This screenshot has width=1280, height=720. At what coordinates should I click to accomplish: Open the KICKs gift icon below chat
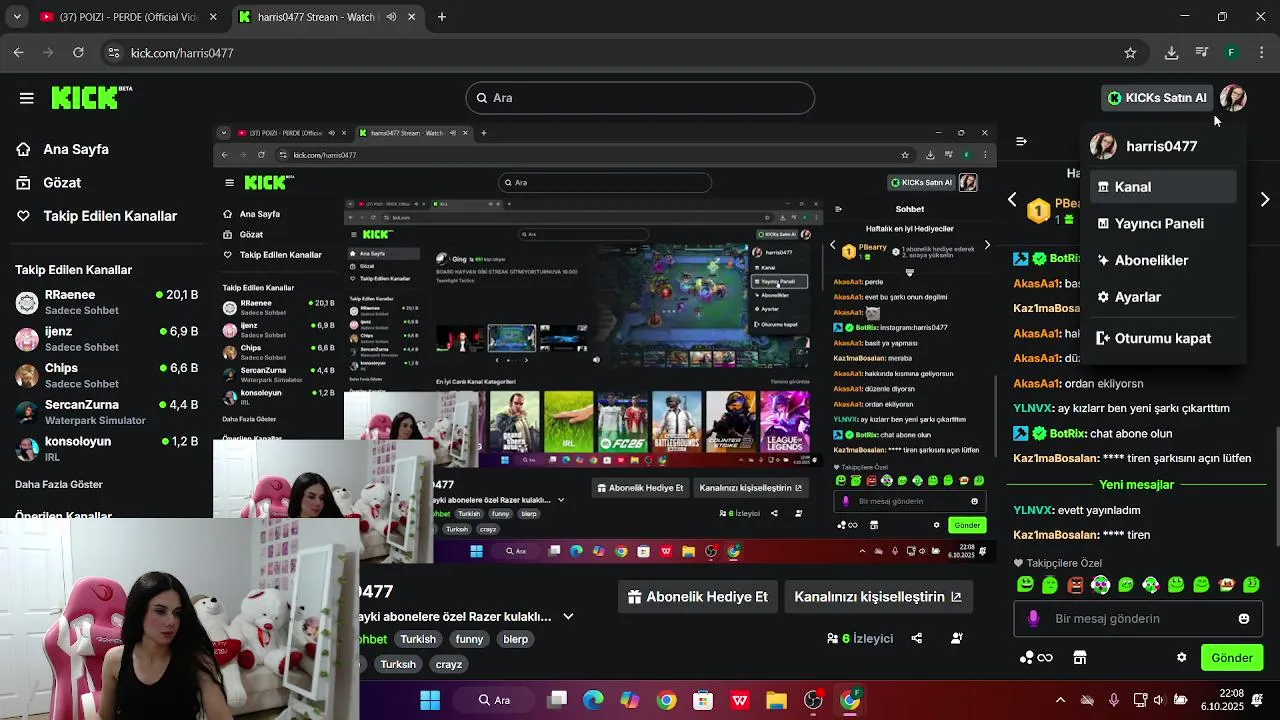(1036, 657)
